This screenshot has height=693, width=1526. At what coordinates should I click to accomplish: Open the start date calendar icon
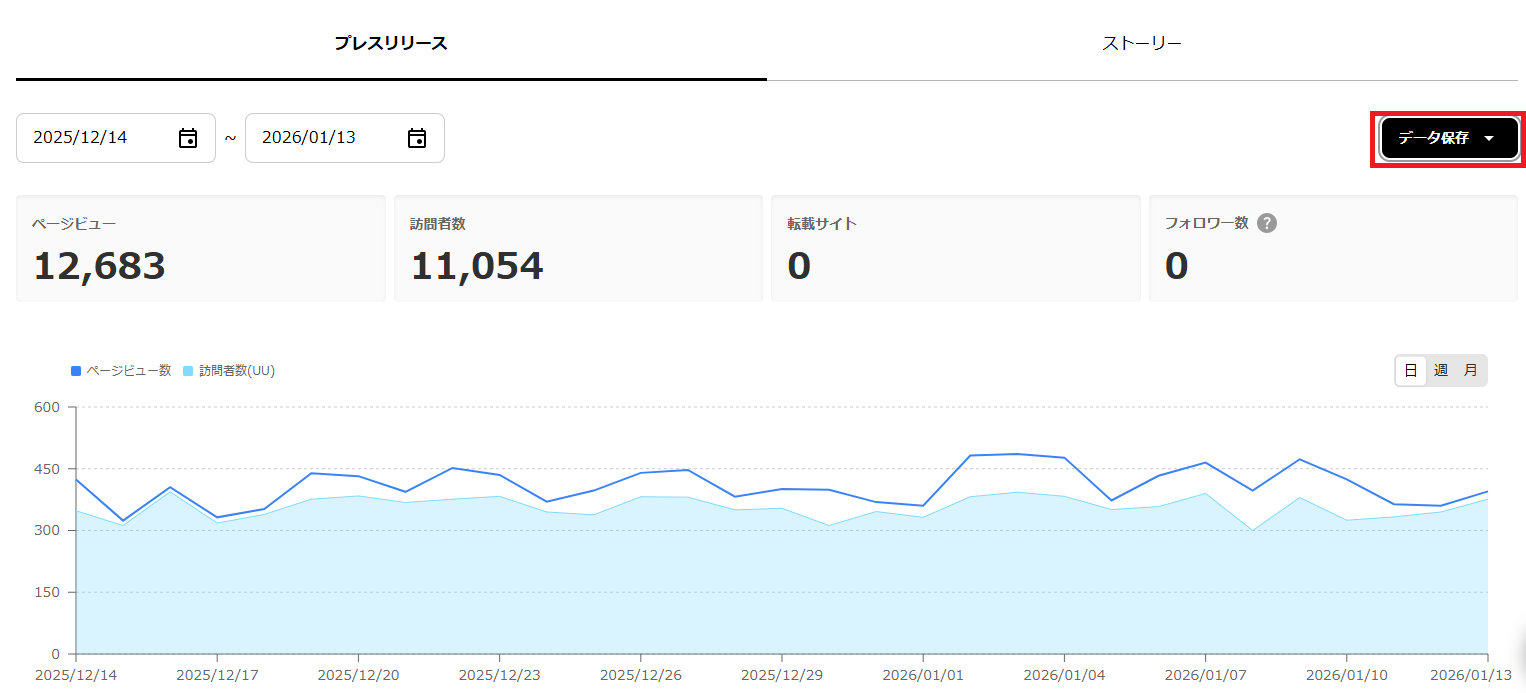tap(188, 138)
